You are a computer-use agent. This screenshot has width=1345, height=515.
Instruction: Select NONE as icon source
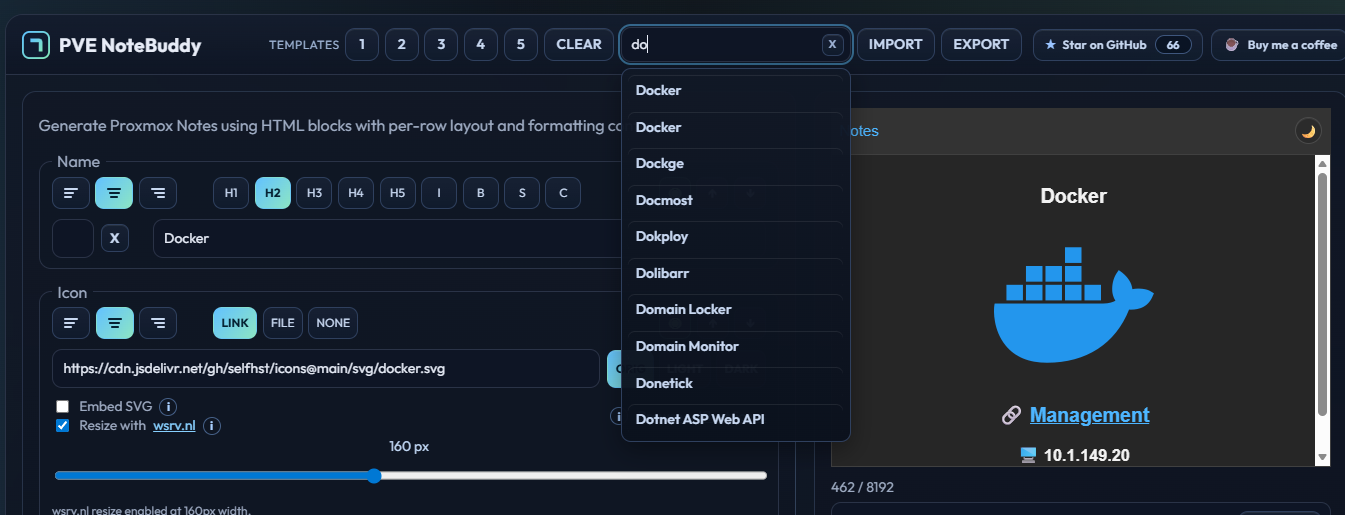pyautogui.click(x=333, y=323)
